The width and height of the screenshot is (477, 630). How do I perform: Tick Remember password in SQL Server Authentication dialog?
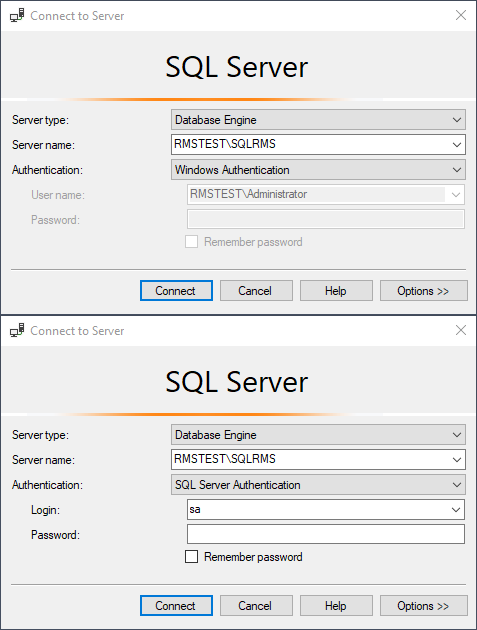(191, 556)
